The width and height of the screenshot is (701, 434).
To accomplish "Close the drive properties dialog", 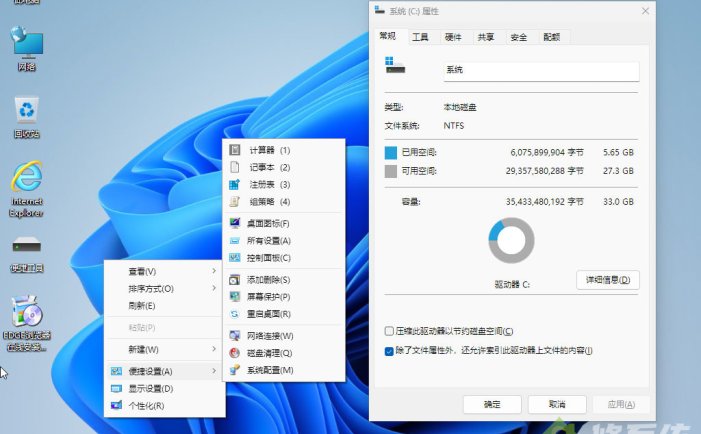I will pos(645,11).
